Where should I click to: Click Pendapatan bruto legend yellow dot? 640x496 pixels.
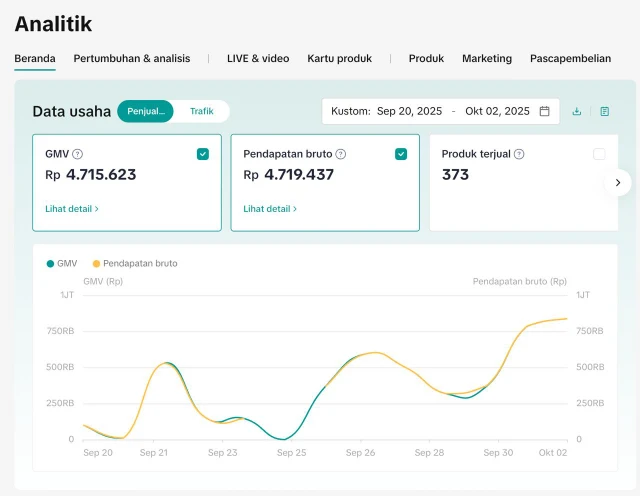(x=97, y=263)
